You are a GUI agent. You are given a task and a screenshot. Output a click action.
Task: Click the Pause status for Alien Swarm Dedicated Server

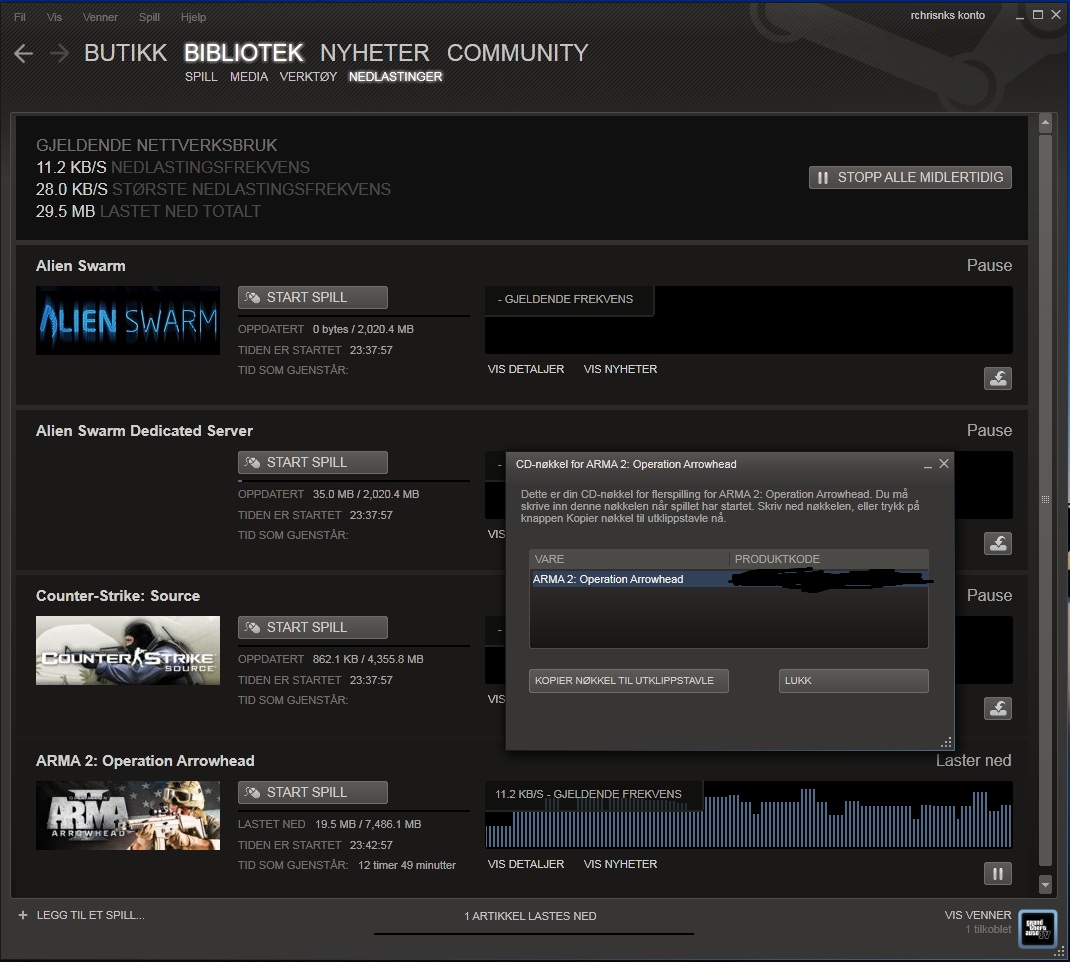(x=989, y=431)
